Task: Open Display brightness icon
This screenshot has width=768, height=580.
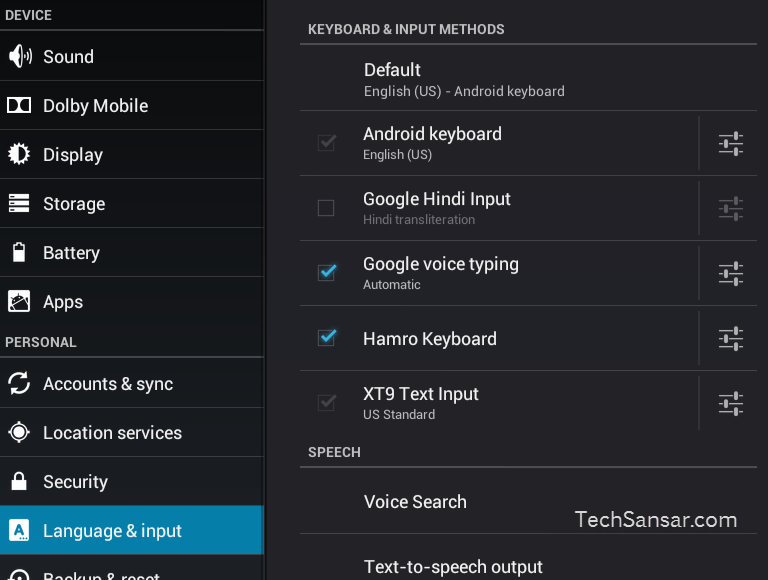Action: 19,154
